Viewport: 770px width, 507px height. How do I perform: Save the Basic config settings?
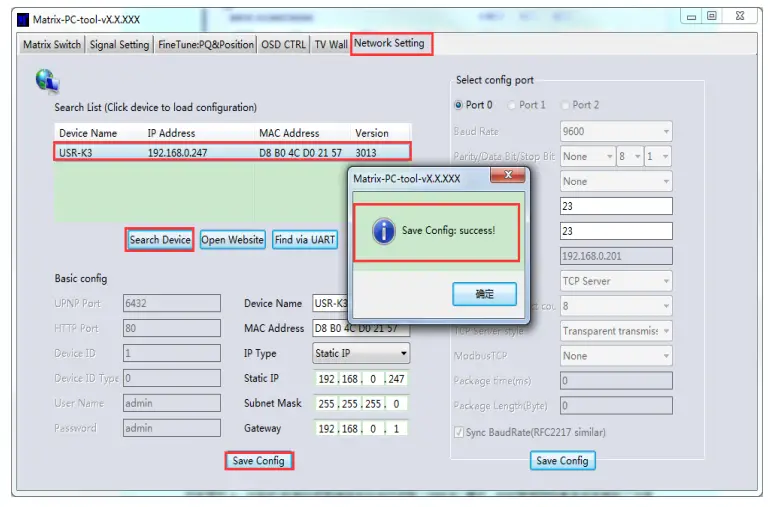pyautogui.click(x=259, y=461)
